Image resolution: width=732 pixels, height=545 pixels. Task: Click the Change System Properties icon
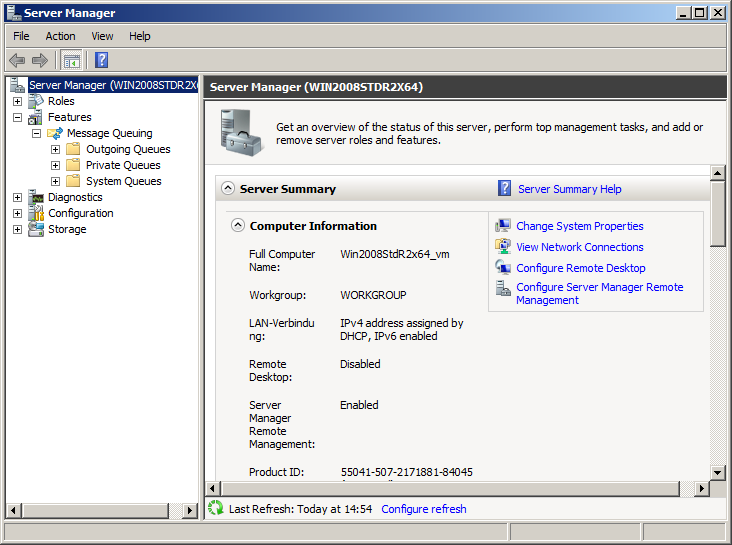coord(503,226)
